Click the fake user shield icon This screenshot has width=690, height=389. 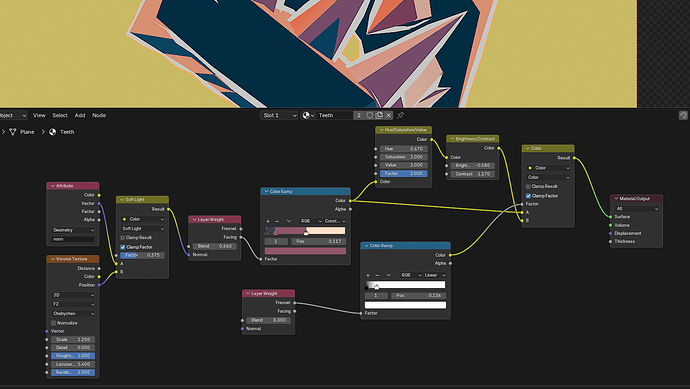(x=370, y=115)
